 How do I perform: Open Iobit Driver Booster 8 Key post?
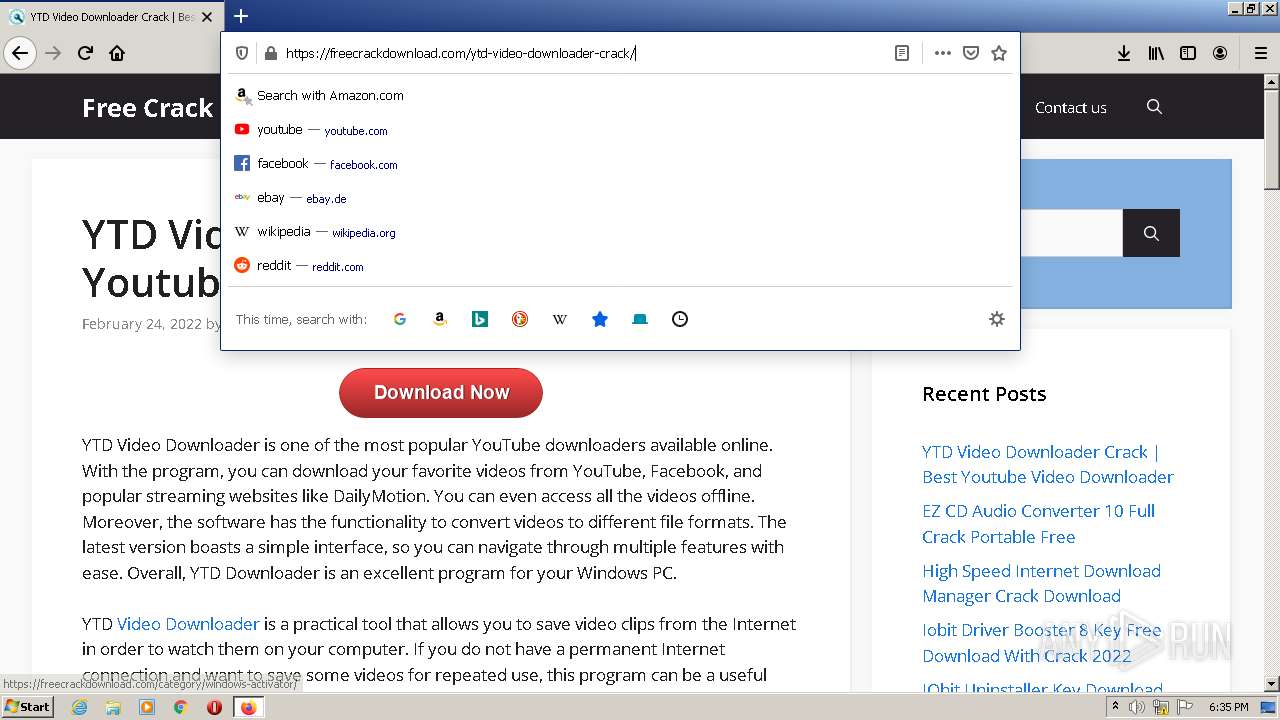click(x=1041, y=643)
